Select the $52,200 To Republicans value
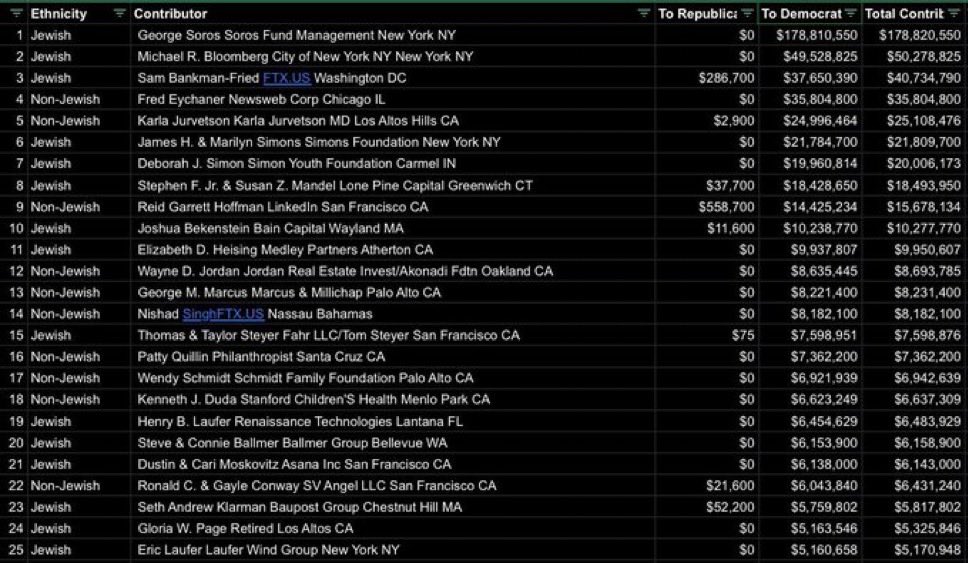 click(x=730, y=507)
